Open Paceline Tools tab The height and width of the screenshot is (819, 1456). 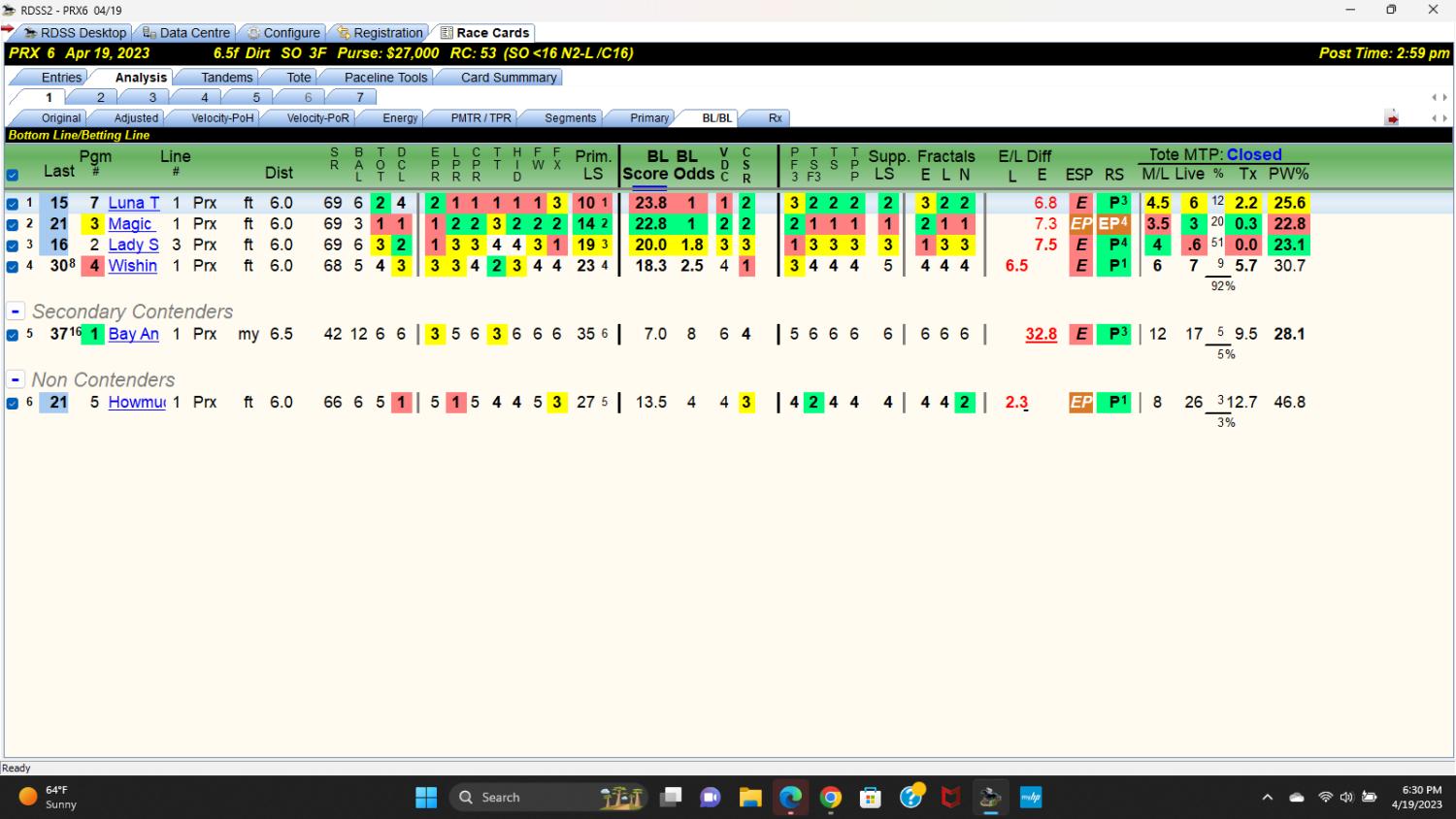[x=385, y=78]
